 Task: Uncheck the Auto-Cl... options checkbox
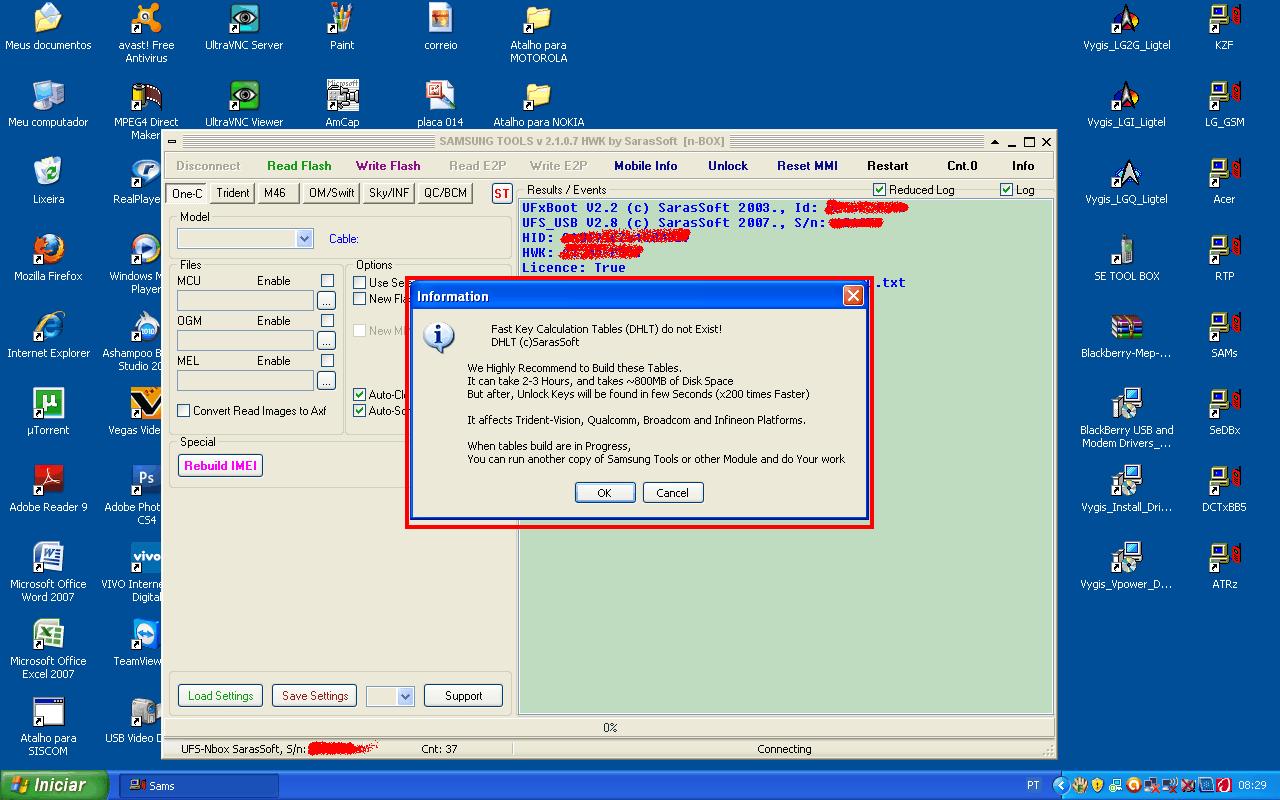coord(359,395)
